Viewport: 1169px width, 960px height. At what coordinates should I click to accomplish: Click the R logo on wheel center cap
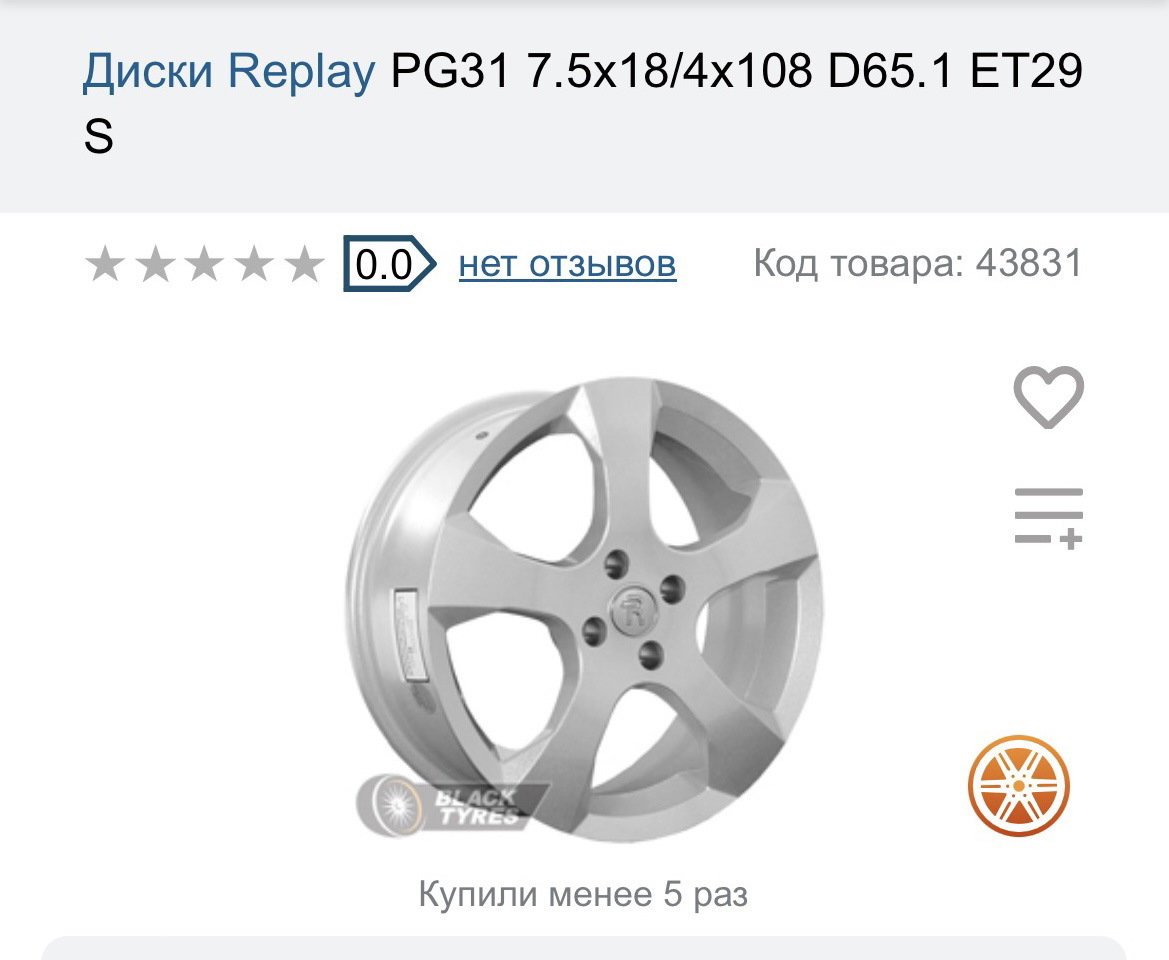click(633, 615)
